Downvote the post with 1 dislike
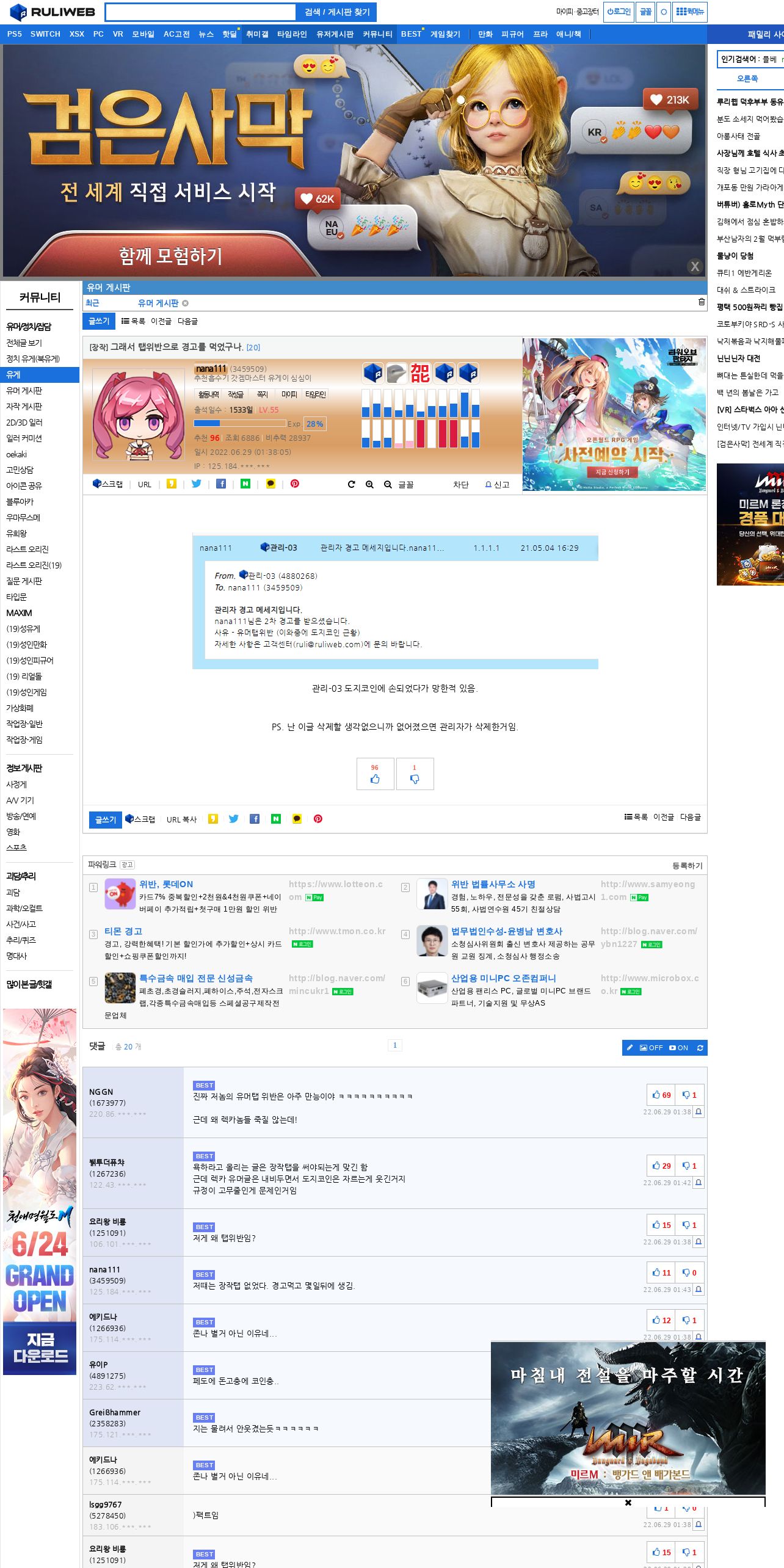The height and width of the screenshot is (1568, 784). coord(415,774)
